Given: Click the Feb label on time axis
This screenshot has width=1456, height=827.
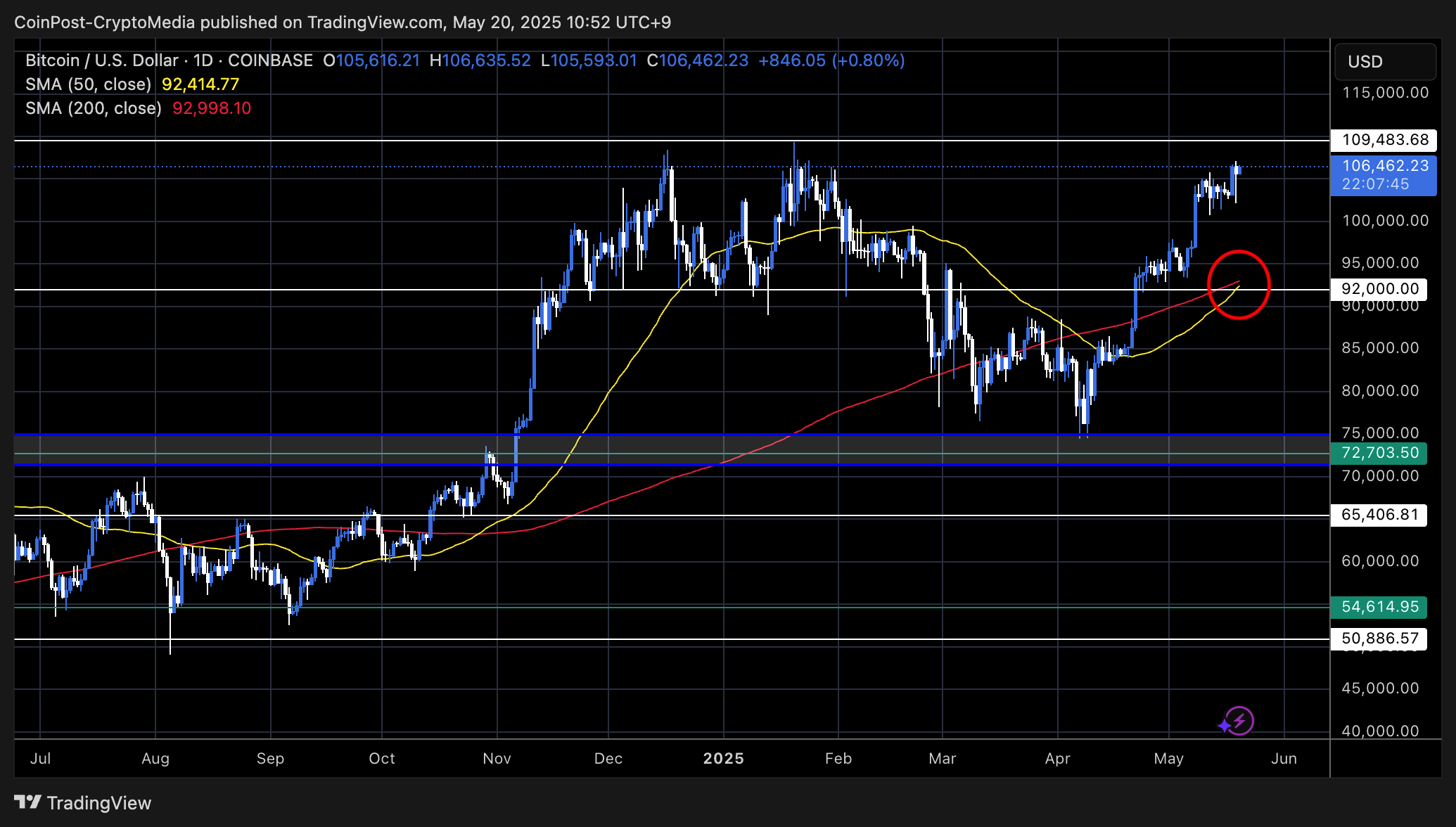Looking at the screenshot, I should [838, 759].
